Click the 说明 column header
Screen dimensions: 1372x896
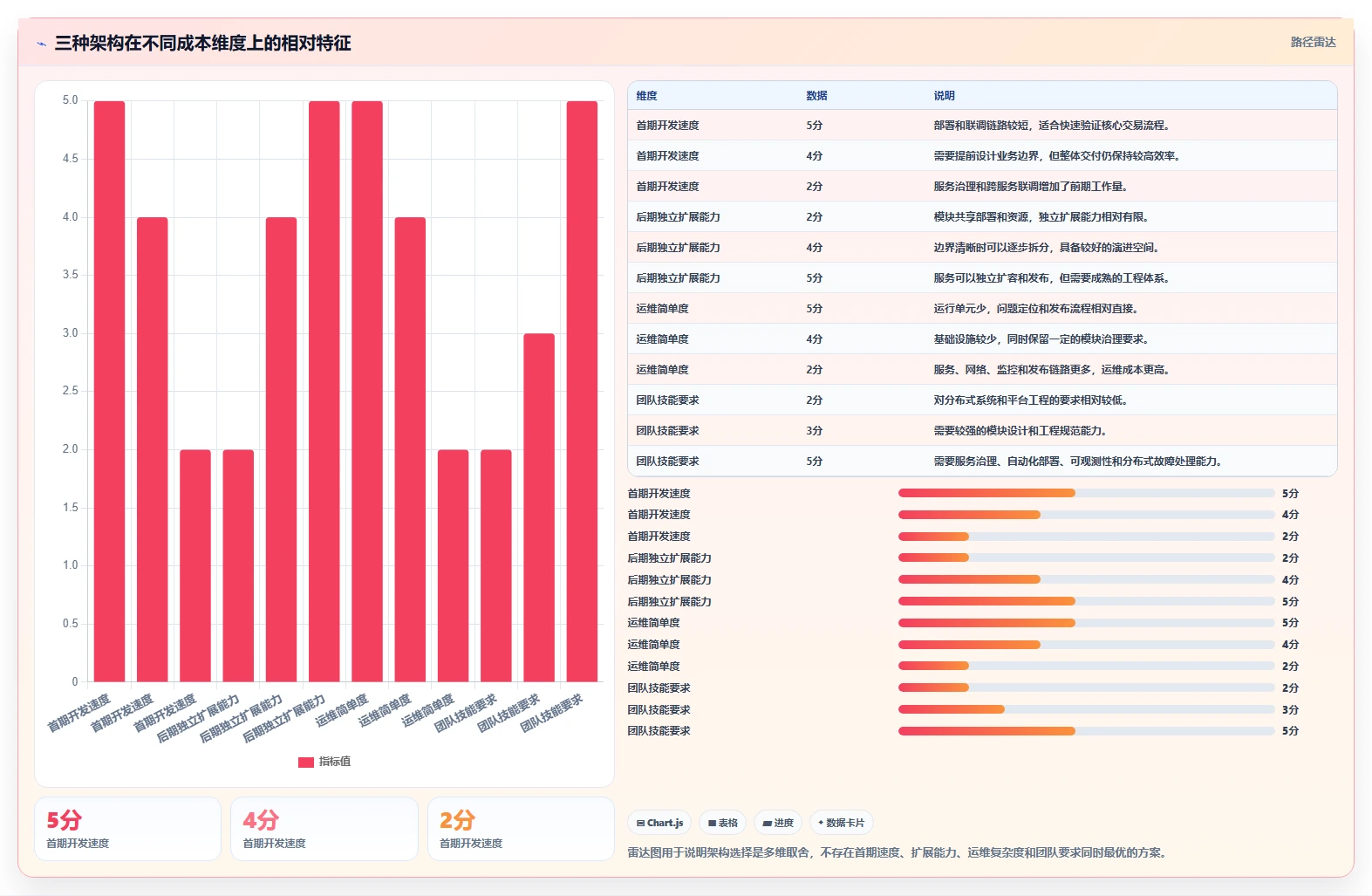[944, 96]
